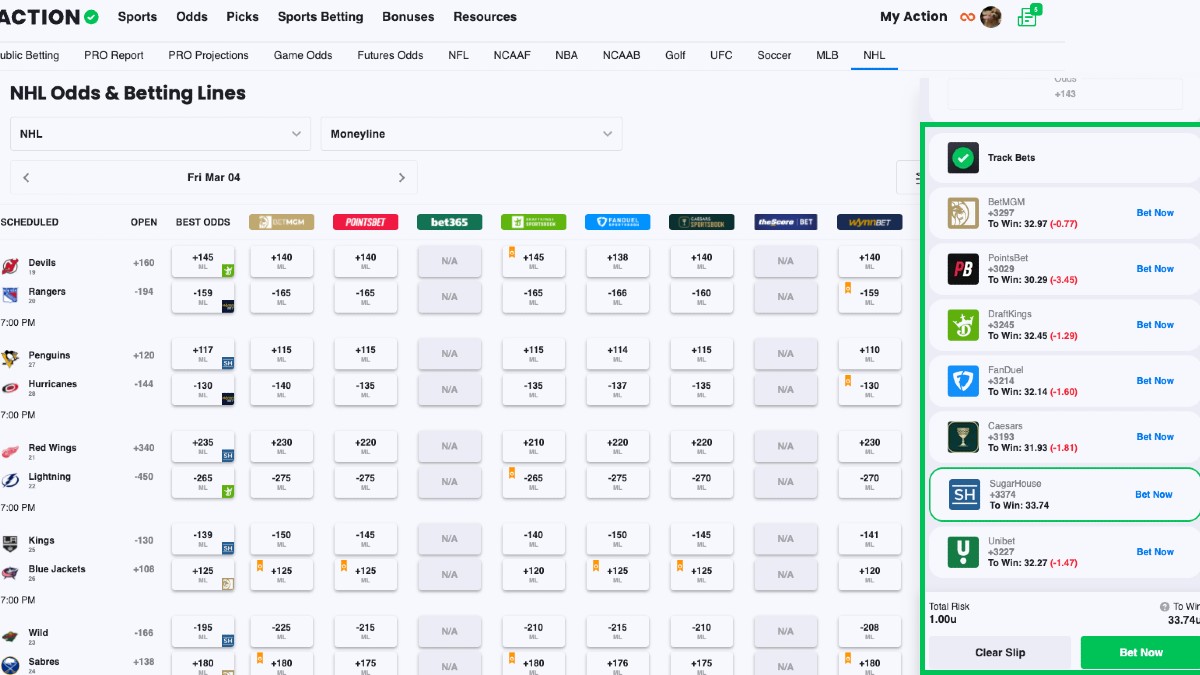This screenshot has height=675, width=1200.
Task: Open the Red Wings team logo
Action: tap(10, 451)
